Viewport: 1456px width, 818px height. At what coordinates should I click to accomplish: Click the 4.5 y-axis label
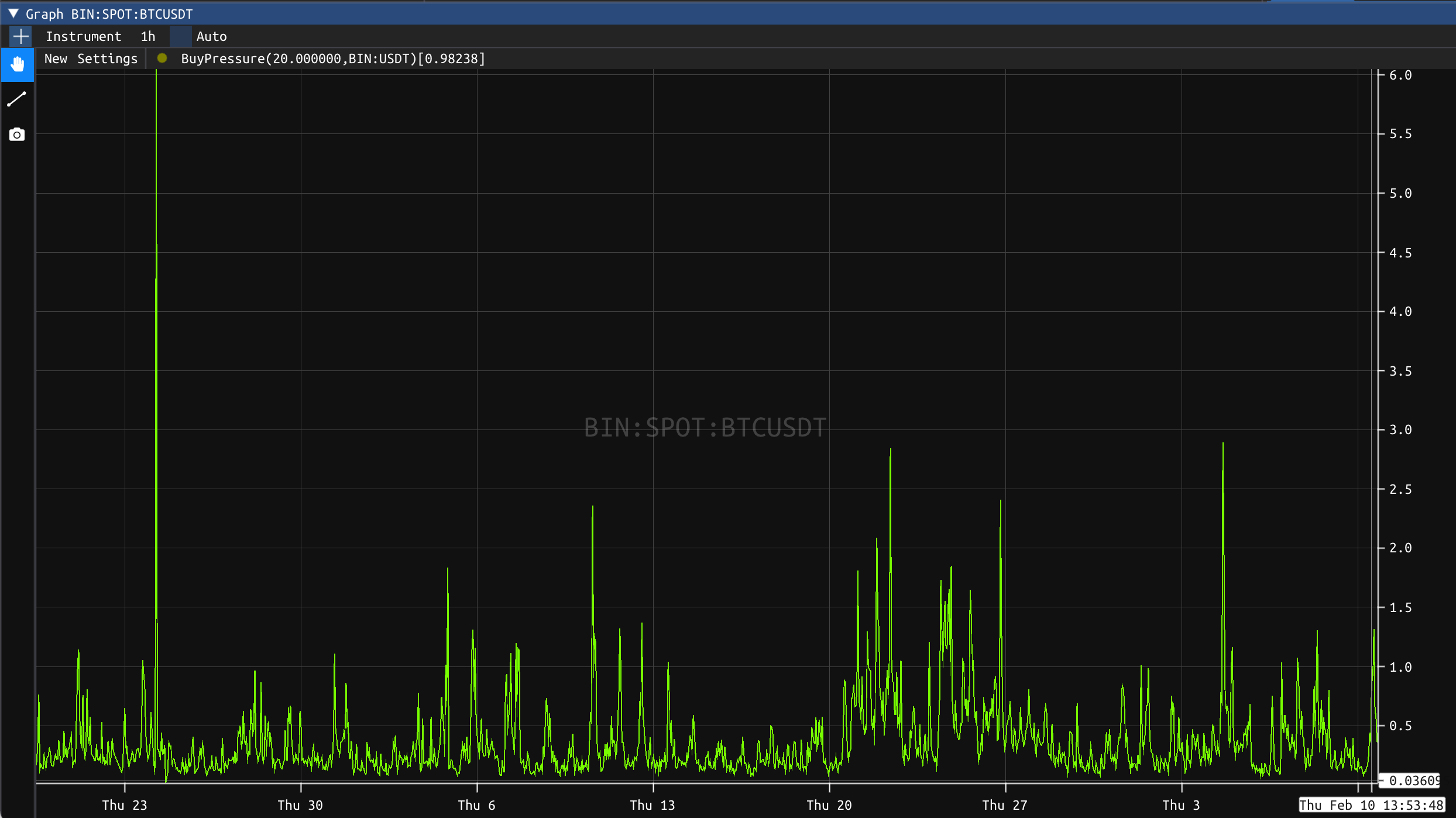[x=1400, y=253]
